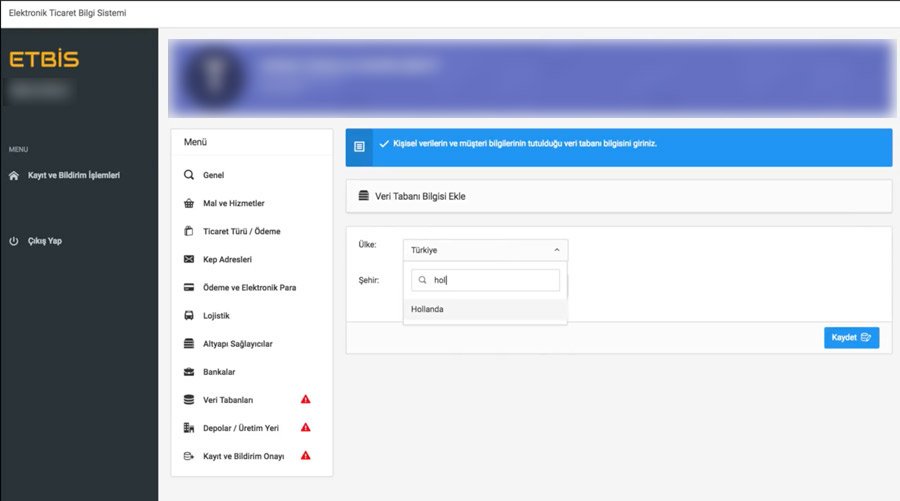Go to Bankalar section
Image resolution: width=900 pixels, height=501 pixels.
coord(219,372)
